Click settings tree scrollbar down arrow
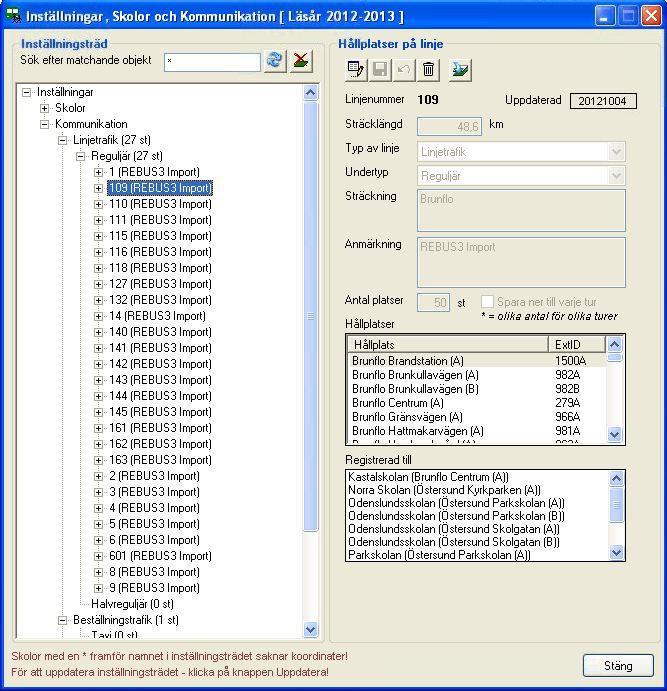667x691 pixels. (311, 630)
